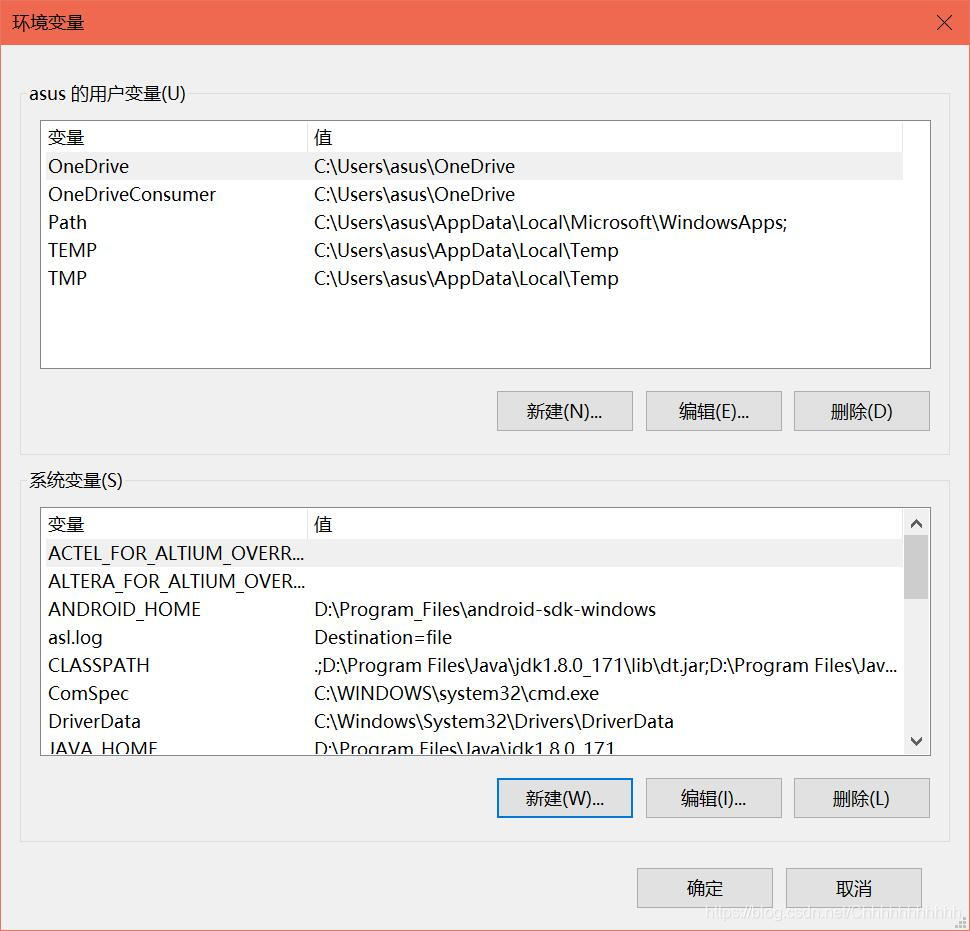Click the cmd.exe path value

click(x=456, y=693)
